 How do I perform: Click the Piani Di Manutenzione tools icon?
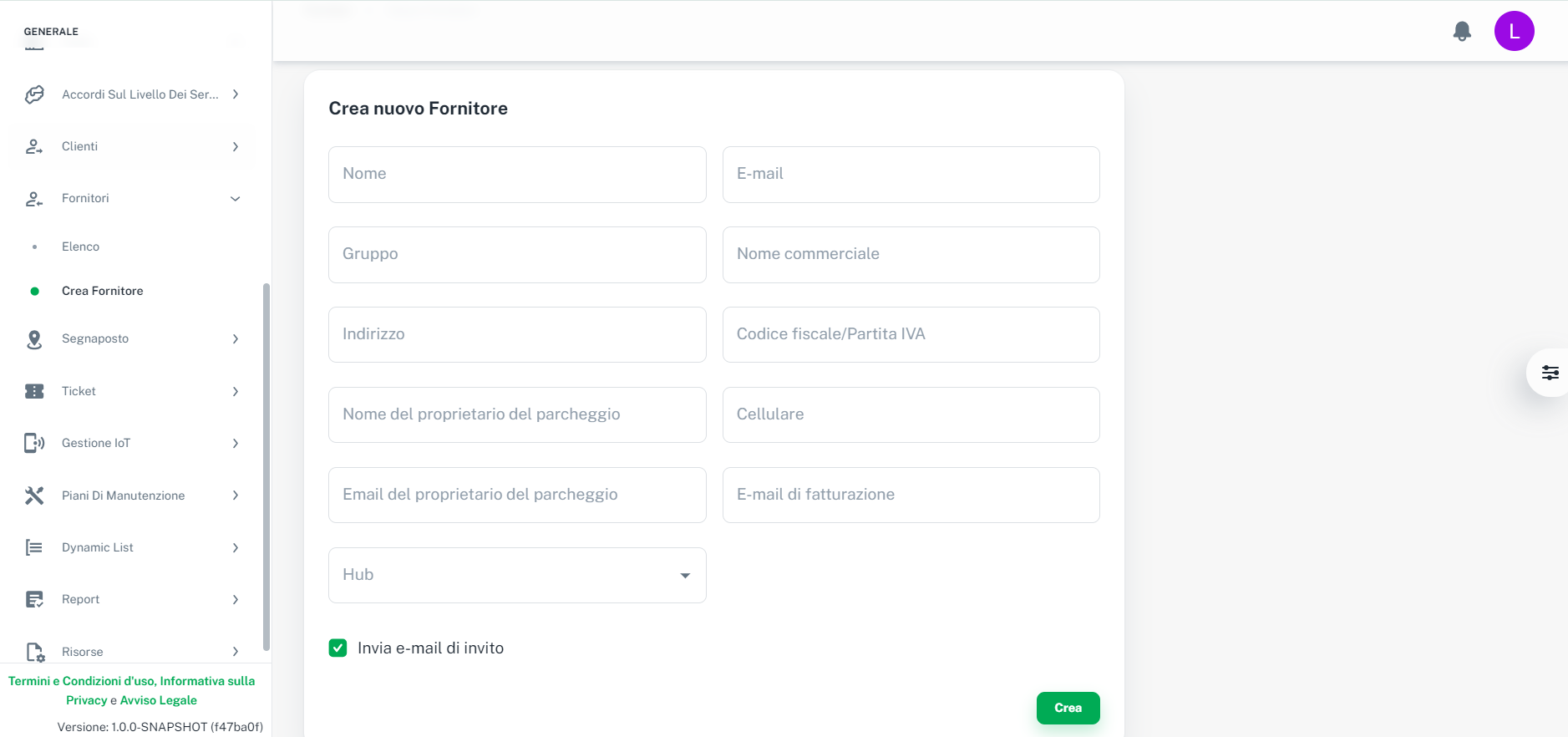click(x=34, y=496)
